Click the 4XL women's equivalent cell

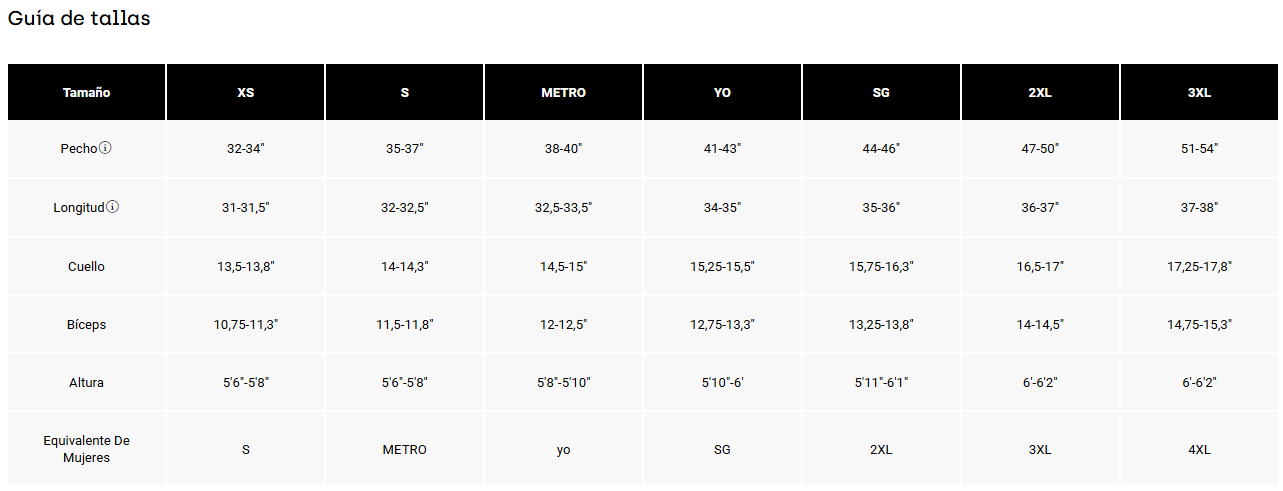coord(1199,449)
